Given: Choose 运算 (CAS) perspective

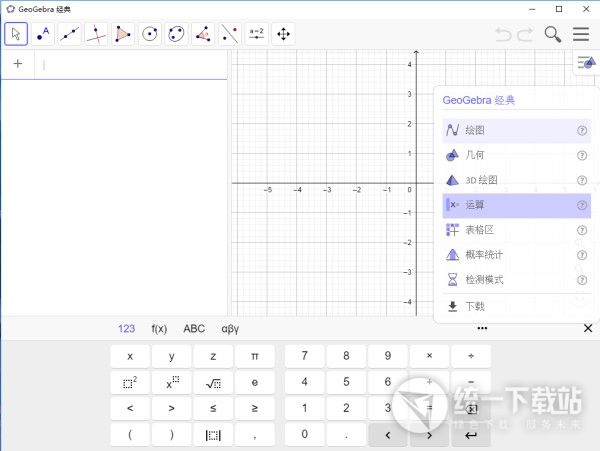Looking at the screenshot, I should 517,205.
